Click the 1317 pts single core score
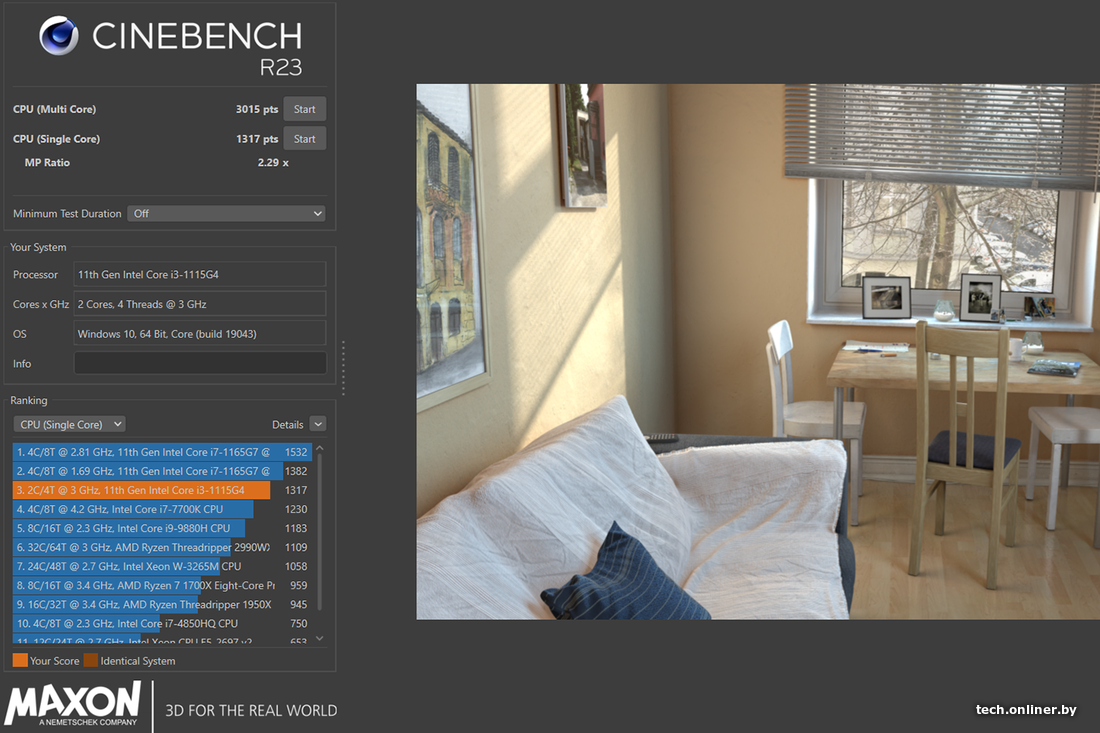 (257, 139)
